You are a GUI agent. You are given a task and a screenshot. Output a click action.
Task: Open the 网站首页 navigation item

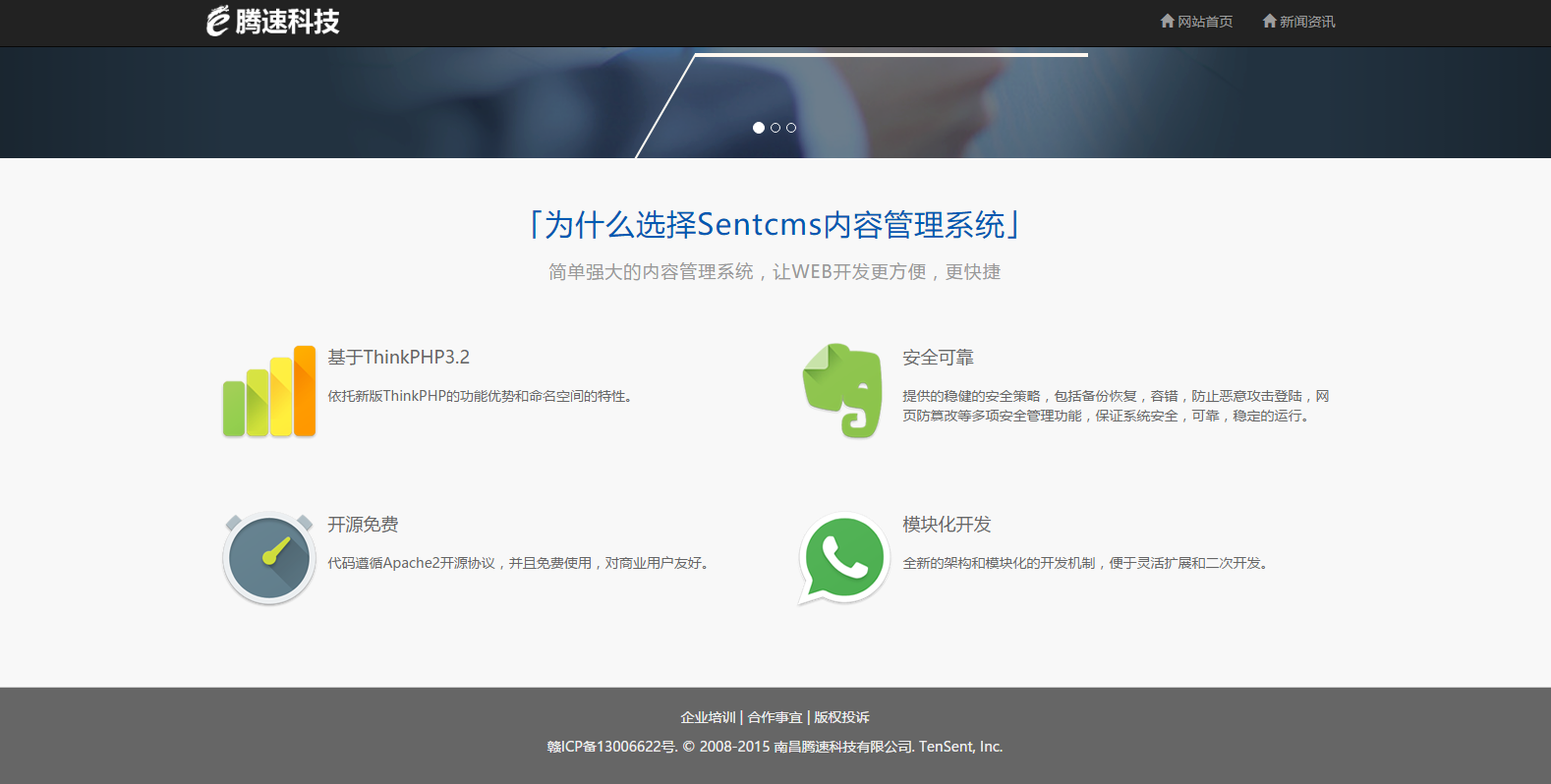(x=1205, y=22)
